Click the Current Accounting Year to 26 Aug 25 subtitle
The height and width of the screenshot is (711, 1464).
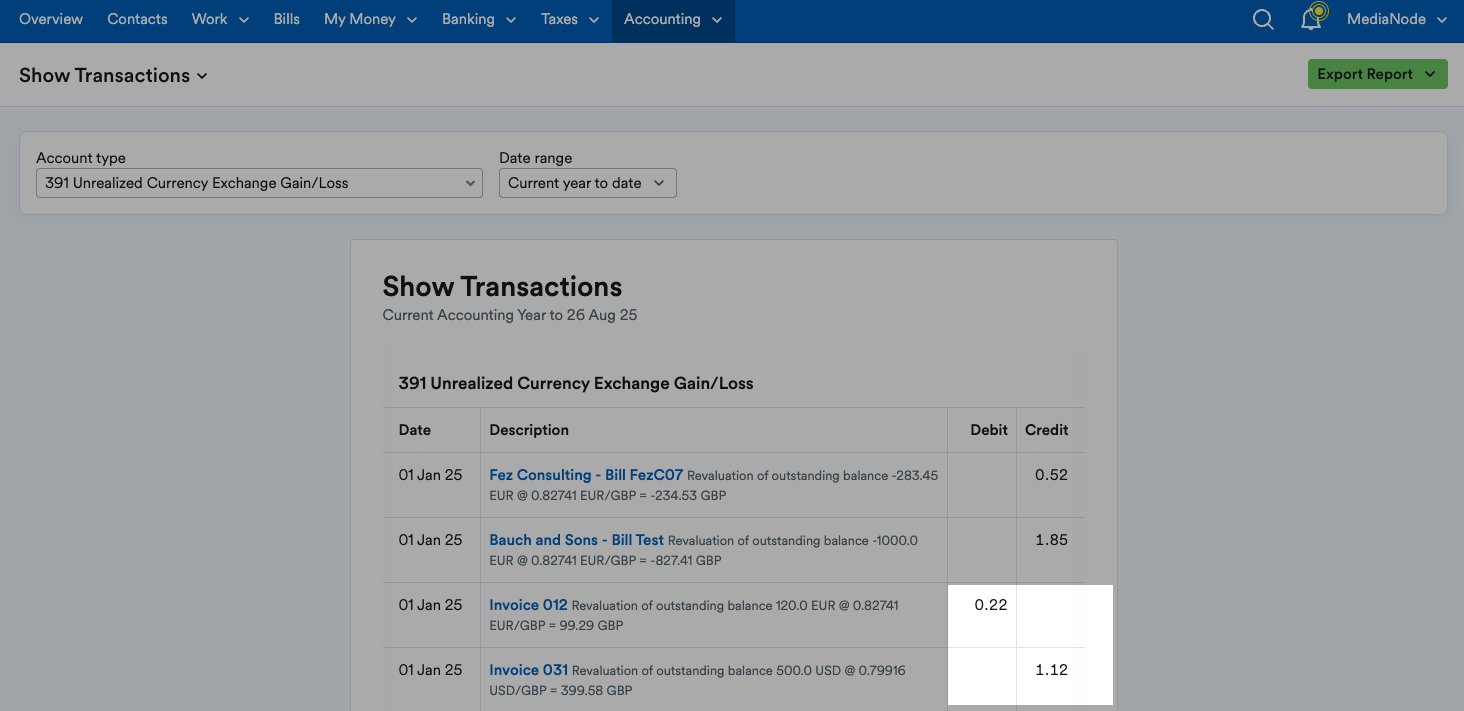point(510,315)
